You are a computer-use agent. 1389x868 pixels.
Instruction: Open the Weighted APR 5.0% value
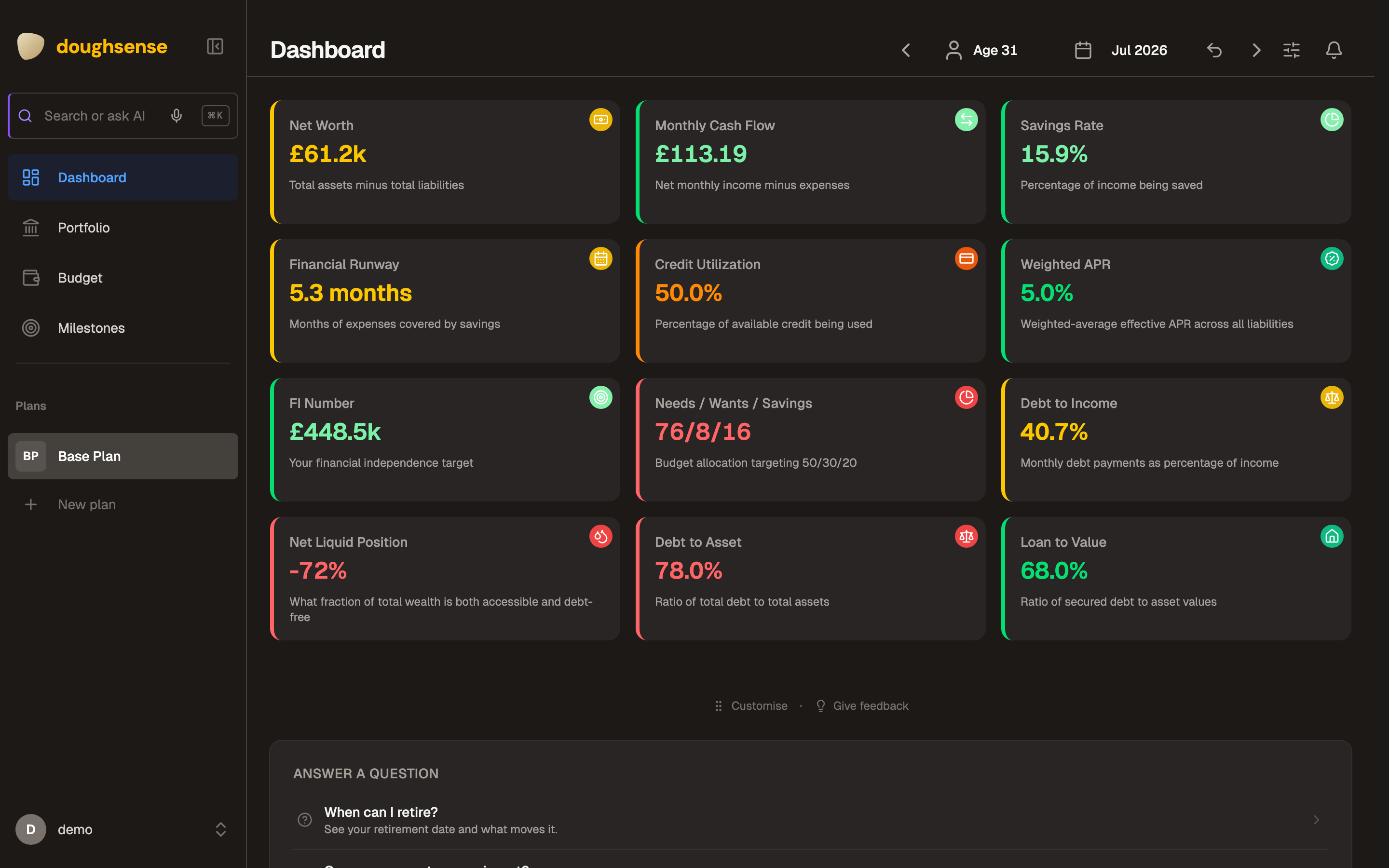[x=1047, y=293]
